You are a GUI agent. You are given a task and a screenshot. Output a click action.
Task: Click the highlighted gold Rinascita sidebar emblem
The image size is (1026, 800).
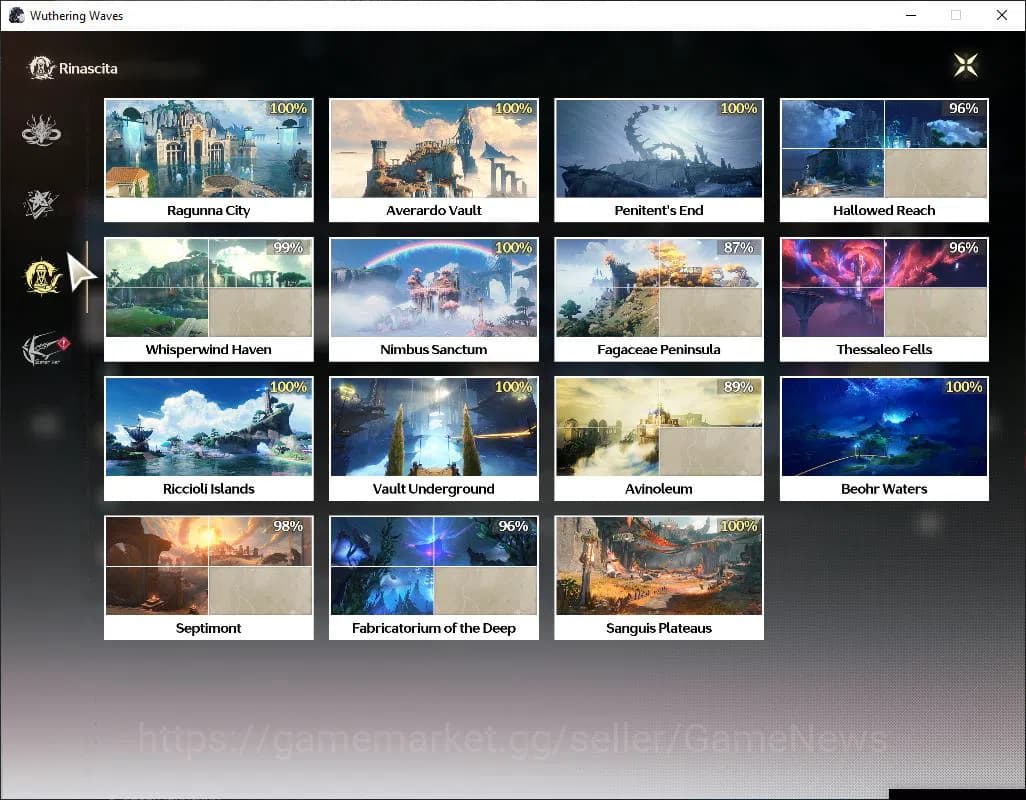click(43, 277)
